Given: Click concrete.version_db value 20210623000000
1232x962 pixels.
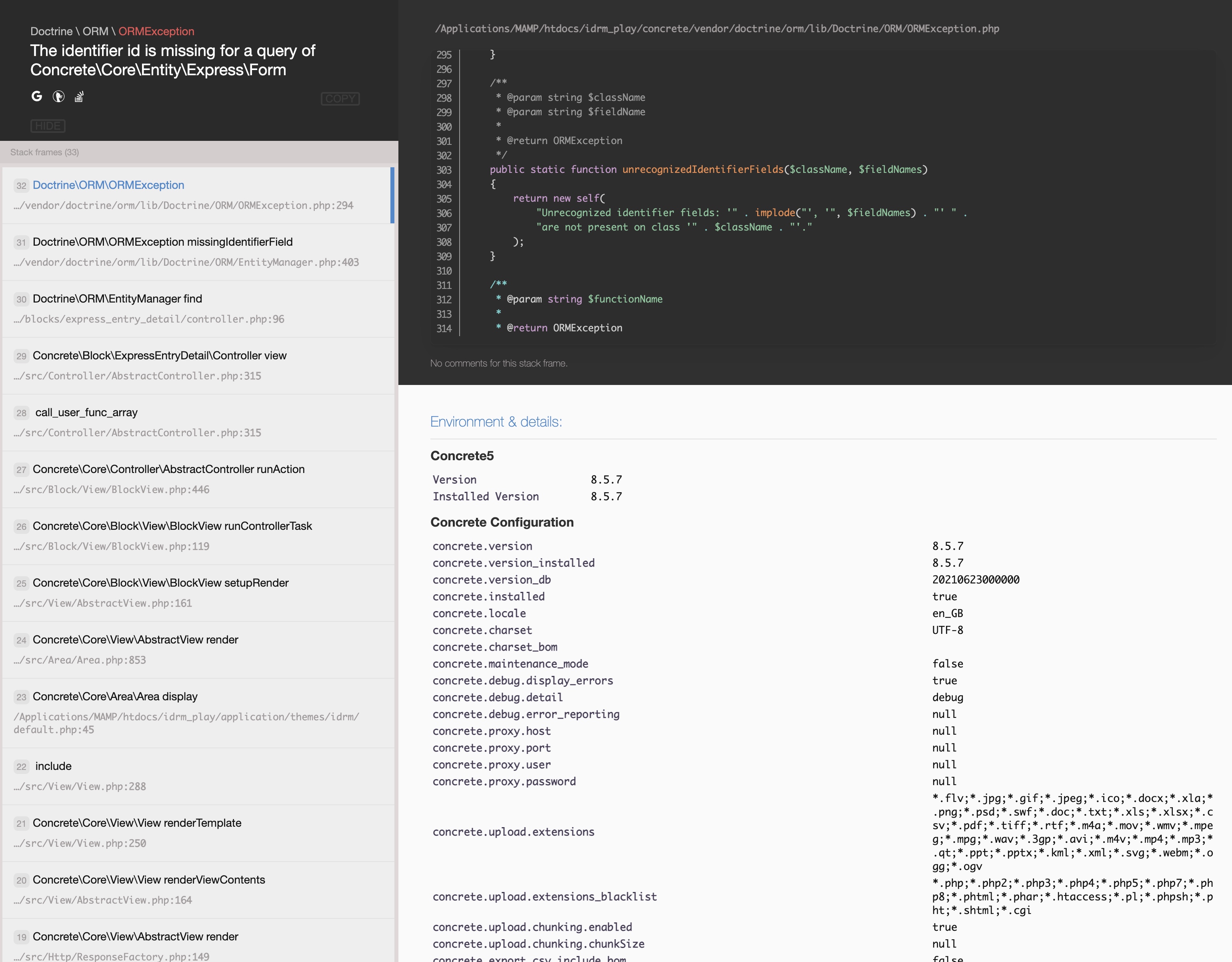Looking at the screenshot, I should (x=975, y=580).
